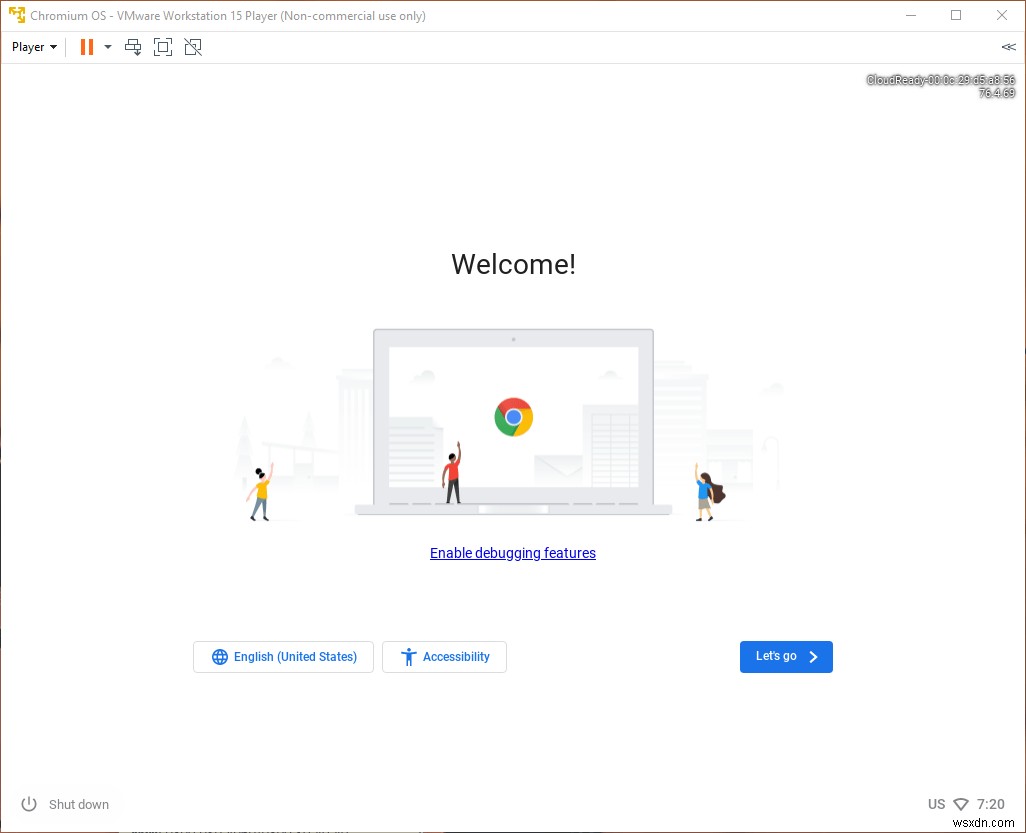
Task: Expand the English (United States) language selector
Action: (x=283, y=657)
